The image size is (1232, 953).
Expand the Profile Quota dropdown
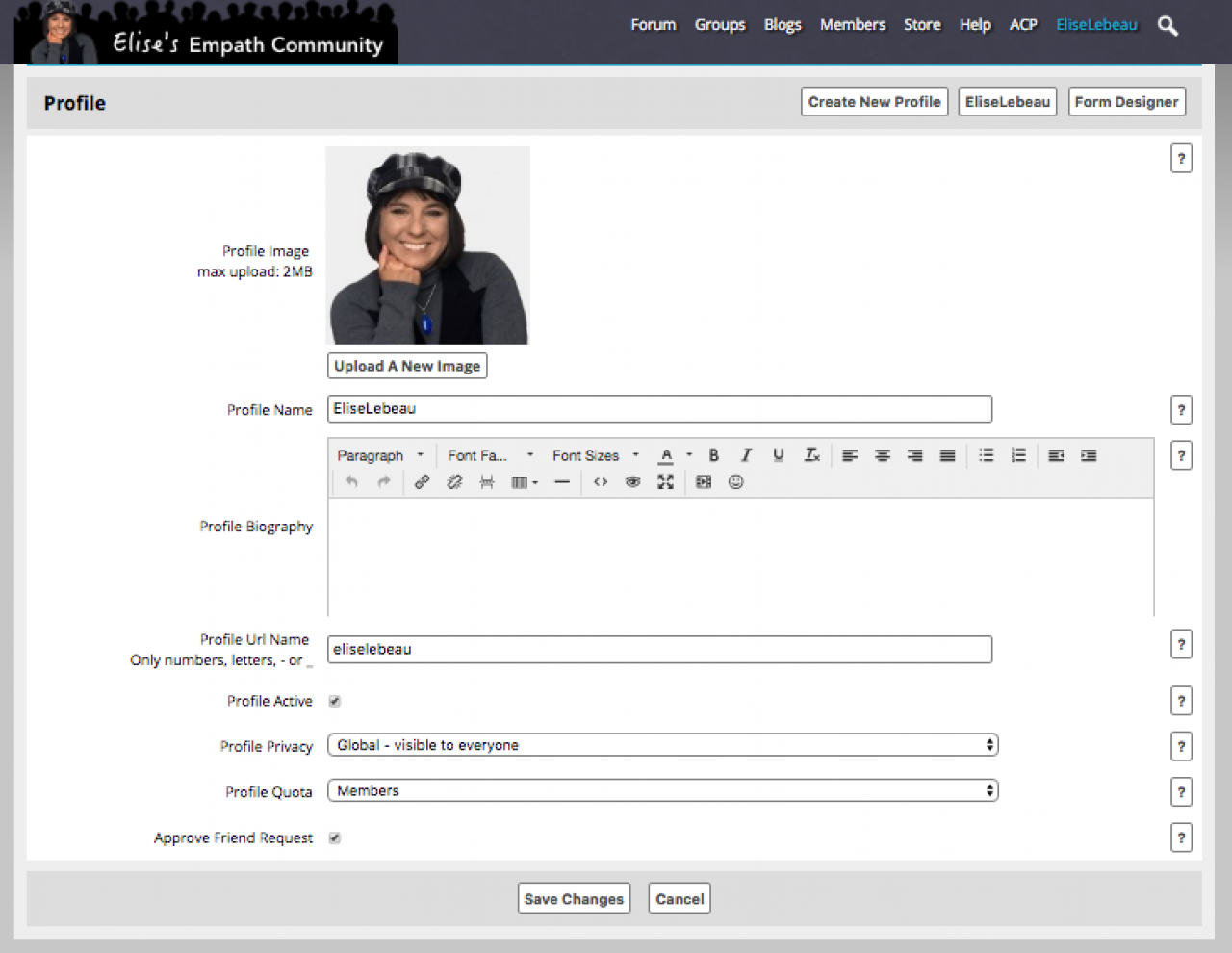(662, 790)
